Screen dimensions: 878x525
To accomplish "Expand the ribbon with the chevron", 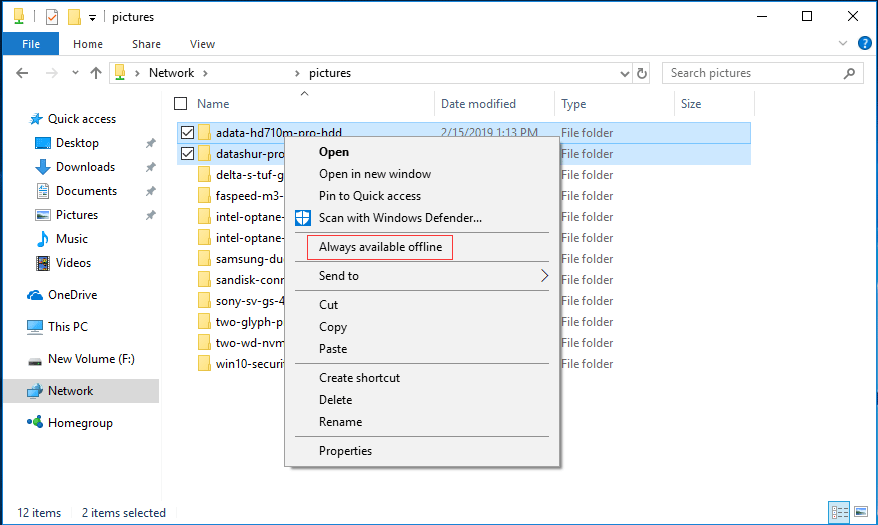I will (x=843, y=43).
